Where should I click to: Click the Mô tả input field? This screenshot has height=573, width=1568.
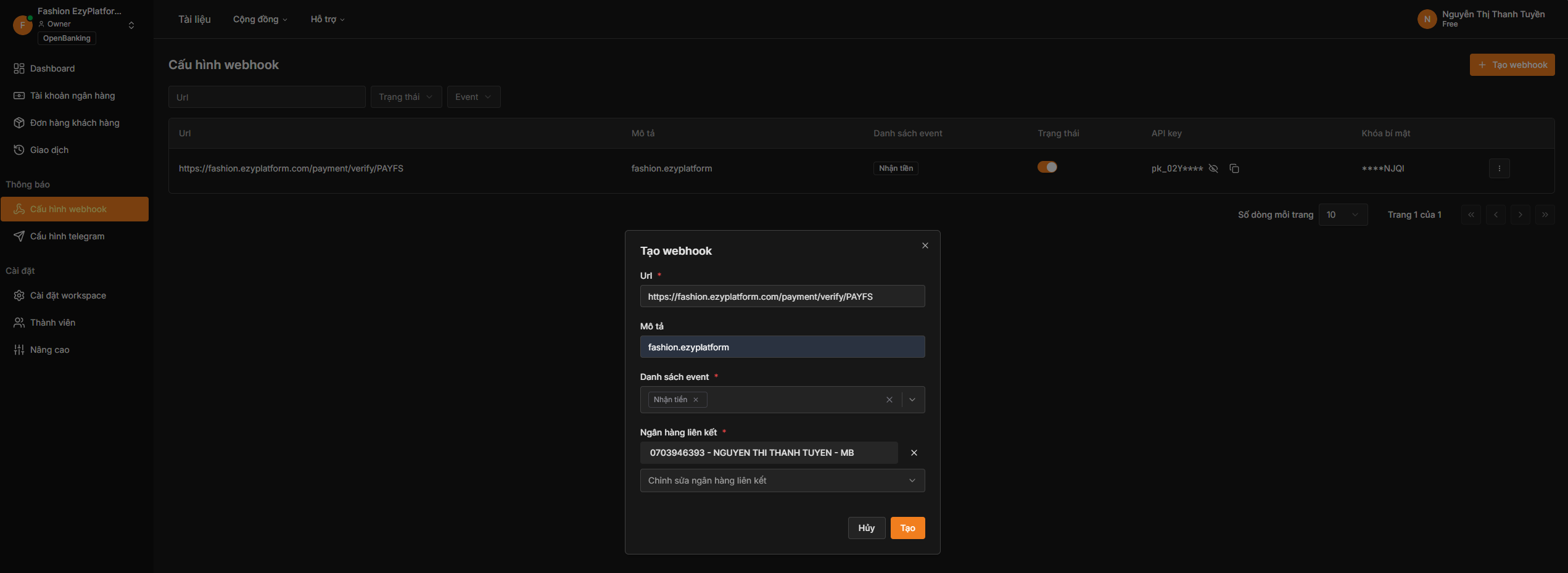coord(782,347)
